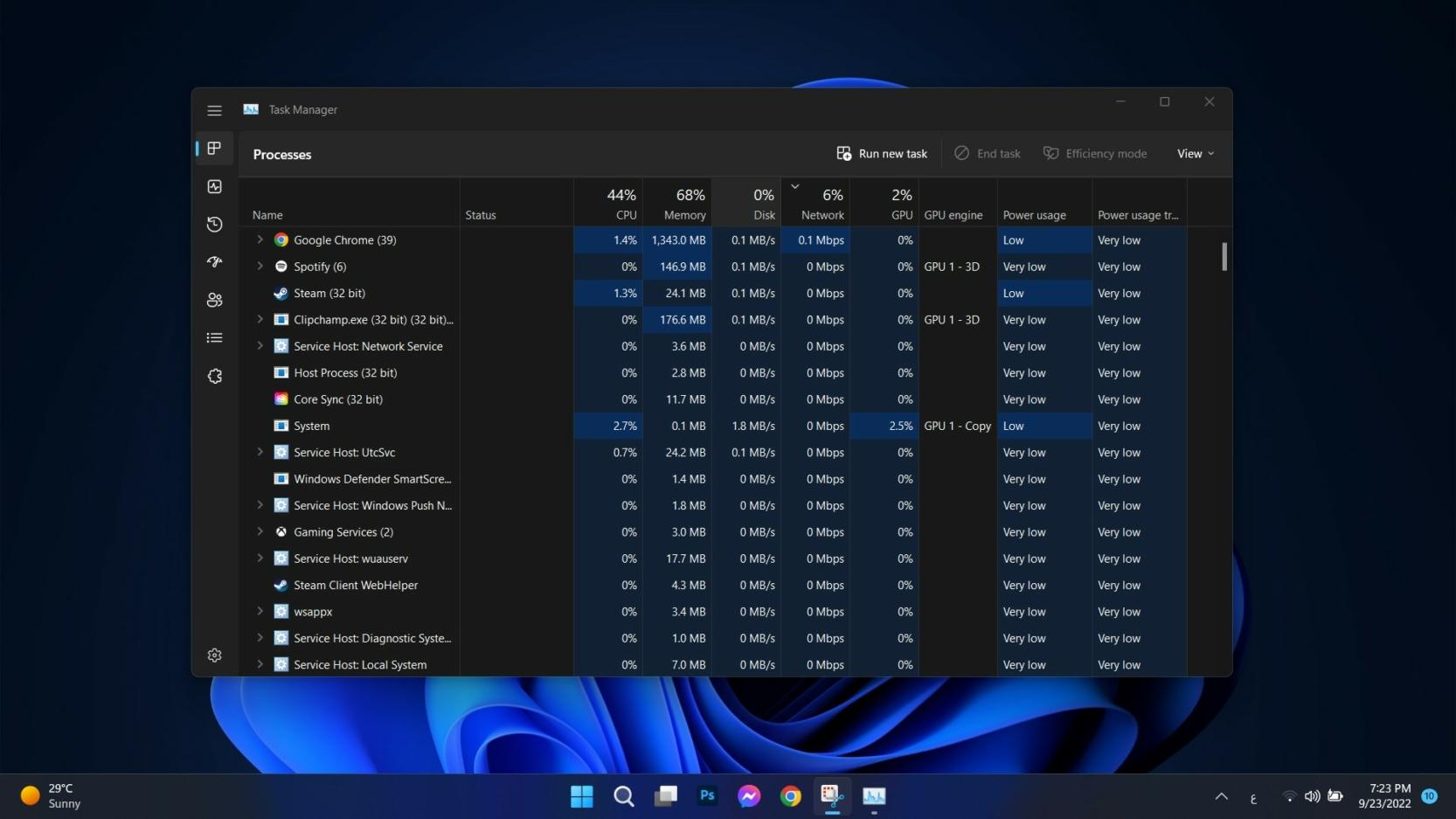Viewport: 1456px width, 819px height.
Task: Open the View dropdown menu
Action: click(x=1196, y=154)
